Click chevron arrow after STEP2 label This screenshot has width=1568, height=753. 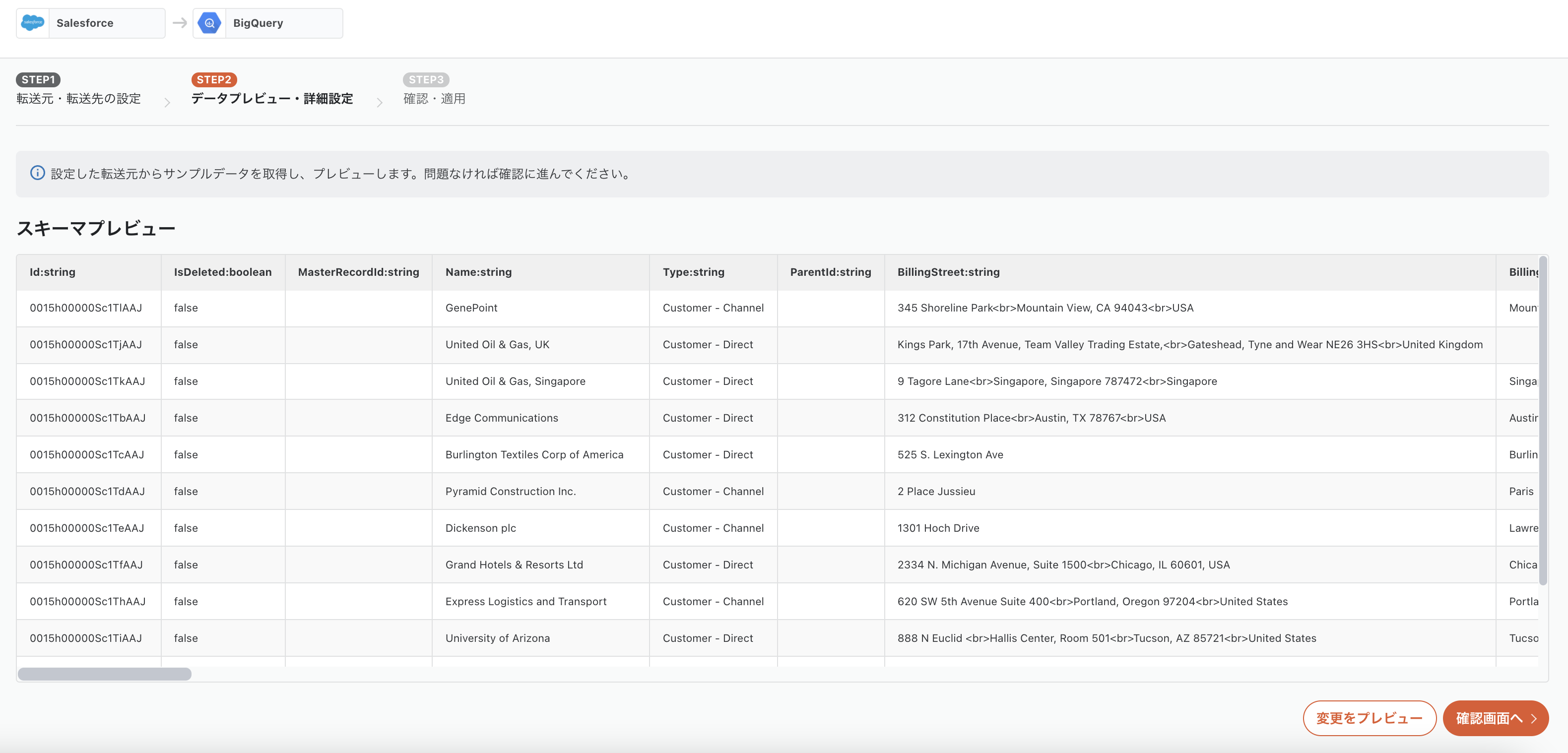tap(379, 102)
